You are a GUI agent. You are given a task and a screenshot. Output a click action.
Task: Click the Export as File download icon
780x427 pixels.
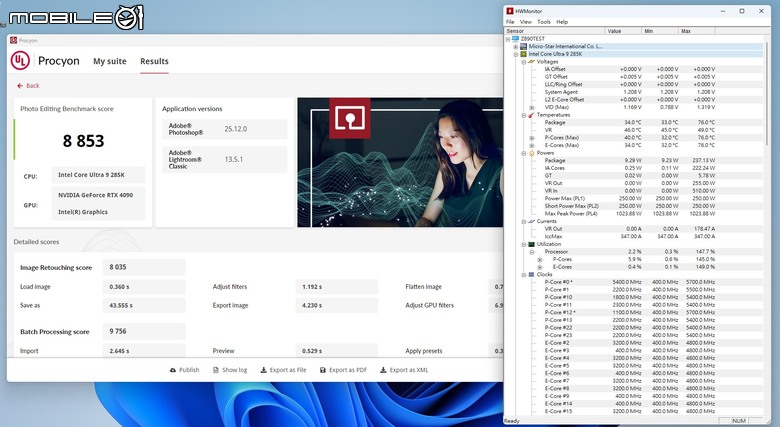(x=264, y=370)
